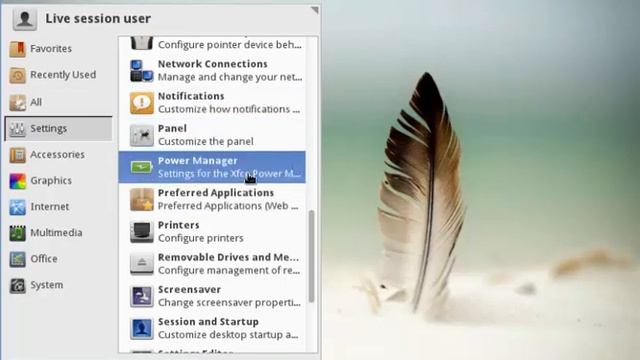The height and width of the screenshot is (360, 640).
Task: Launch Network Connections
Action: pos(212,71)
